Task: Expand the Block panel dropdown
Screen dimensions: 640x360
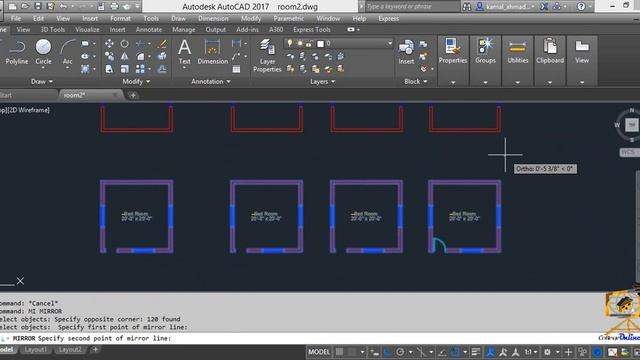Action: pyautogui.click(x=416, y=82)
